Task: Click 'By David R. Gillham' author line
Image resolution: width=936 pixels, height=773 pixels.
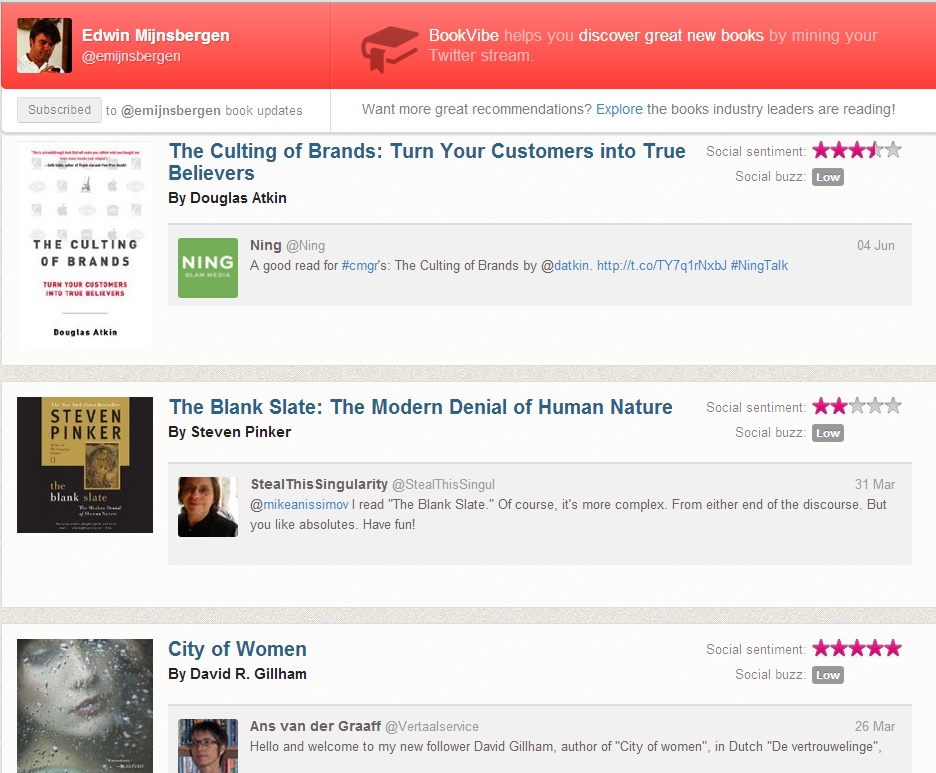Action: coord(238,674)
